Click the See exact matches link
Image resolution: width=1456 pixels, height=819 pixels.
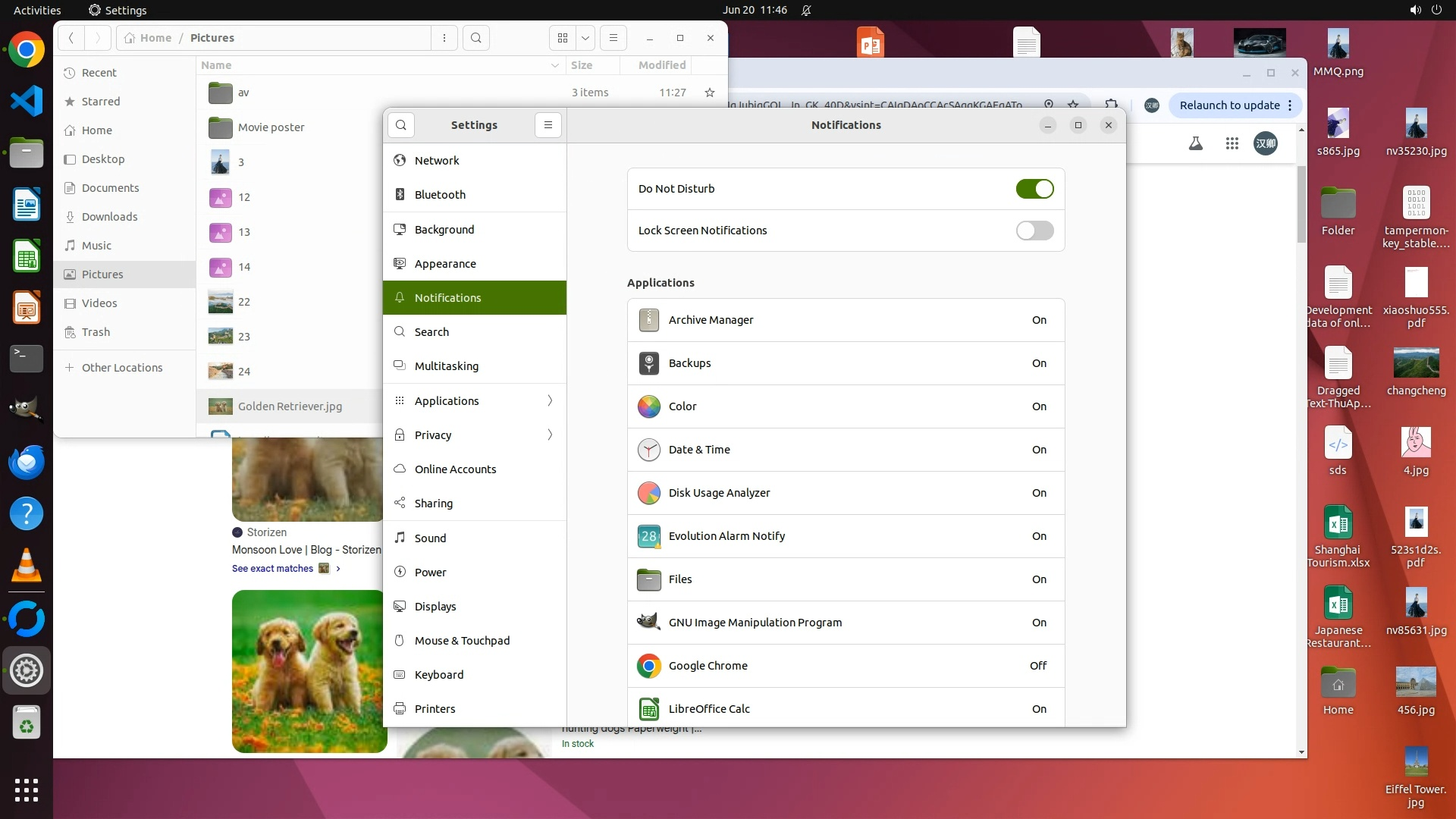272,569
